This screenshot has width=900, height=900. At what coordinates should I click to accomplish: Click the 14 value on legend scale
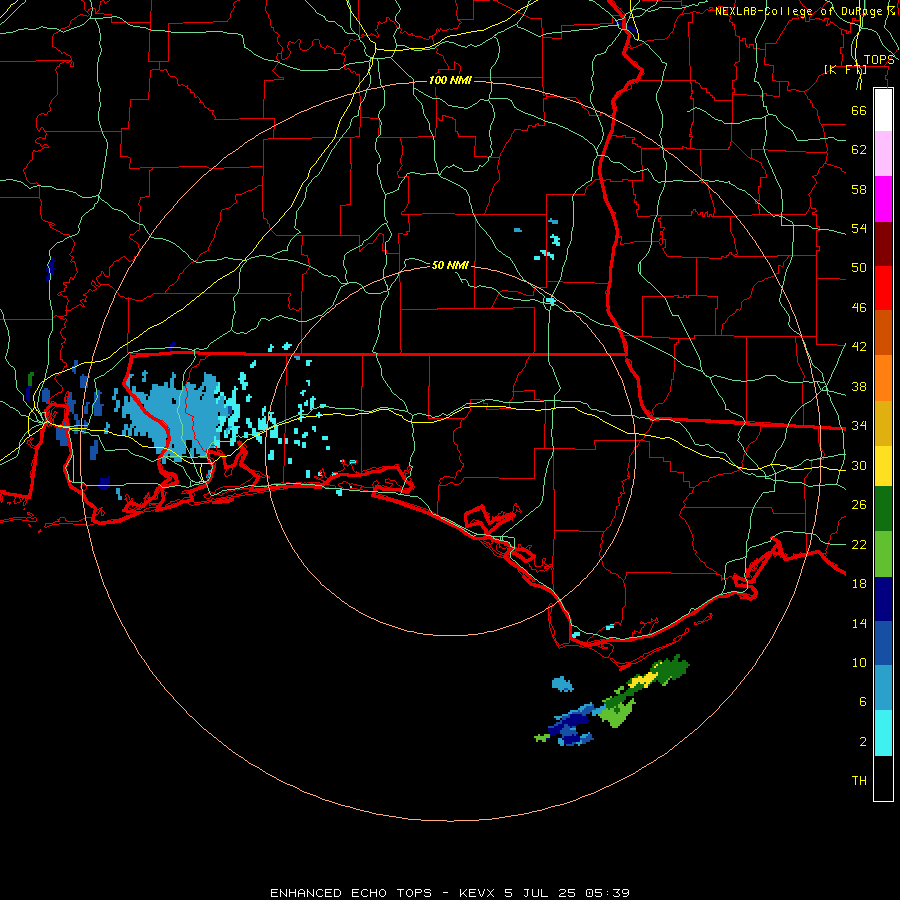click(x=859, y=623)
